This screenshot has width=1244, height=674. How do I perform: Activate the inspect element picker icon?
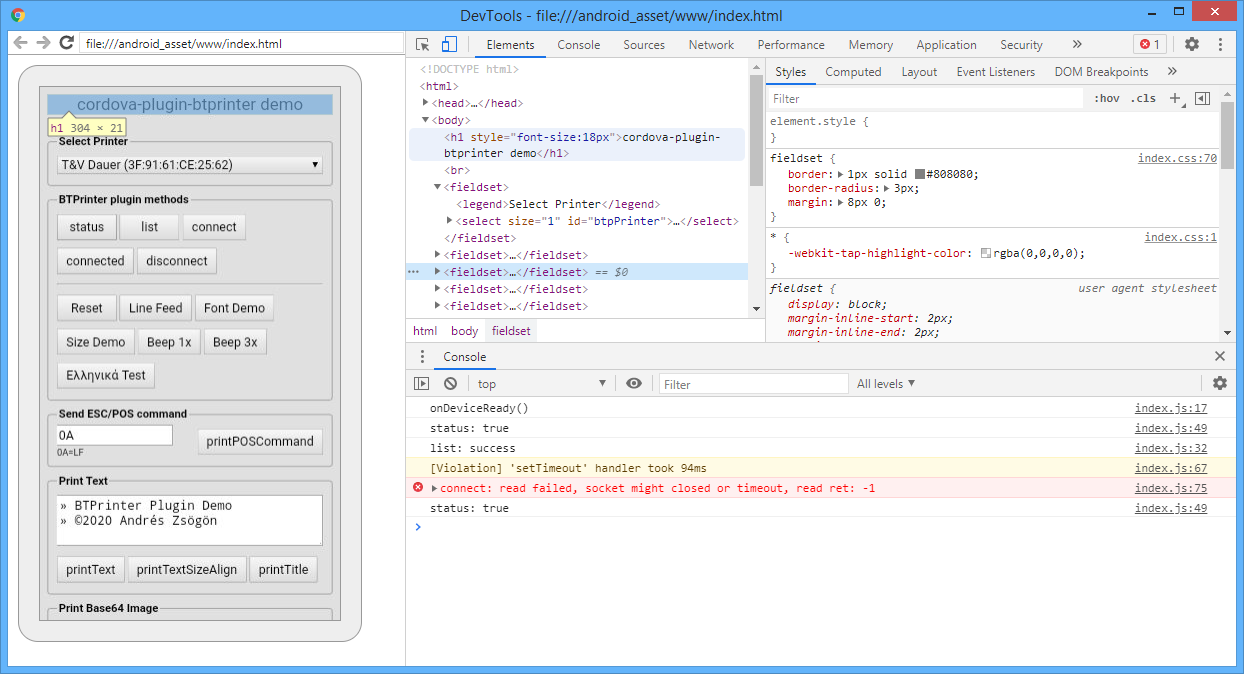click(x=423, y=45)
